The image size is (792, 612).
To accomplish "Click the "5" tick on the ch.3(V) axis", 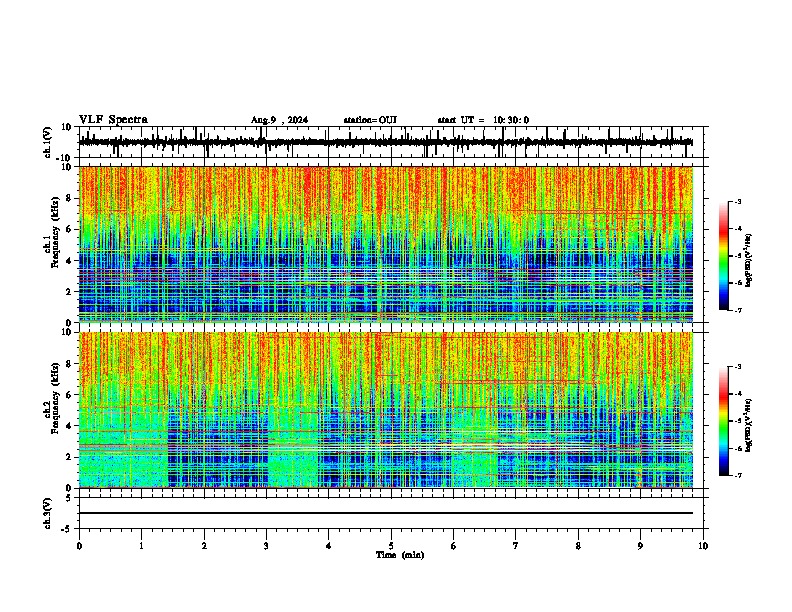I will [x=69, y=497].
